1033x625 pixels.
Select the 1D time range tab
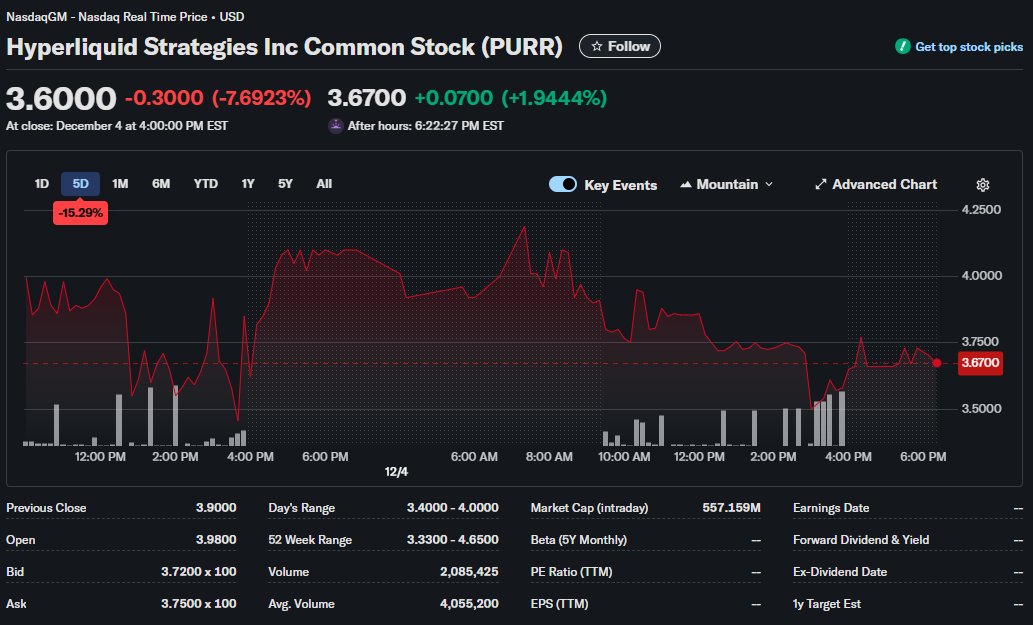pyautogui.click(x=42, y=184)
